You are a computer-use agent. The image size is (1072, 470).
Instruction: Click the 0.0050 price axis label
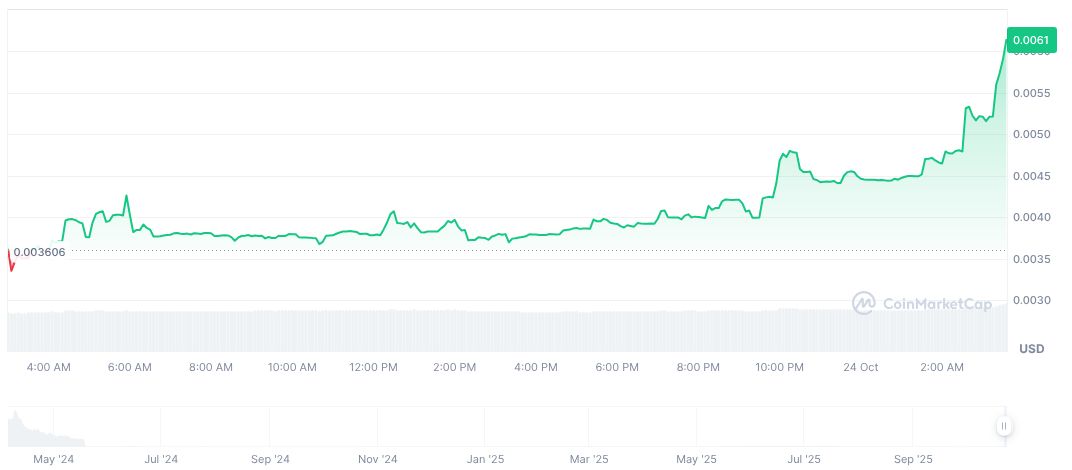pyautogui.click(x=1031, y=134)
